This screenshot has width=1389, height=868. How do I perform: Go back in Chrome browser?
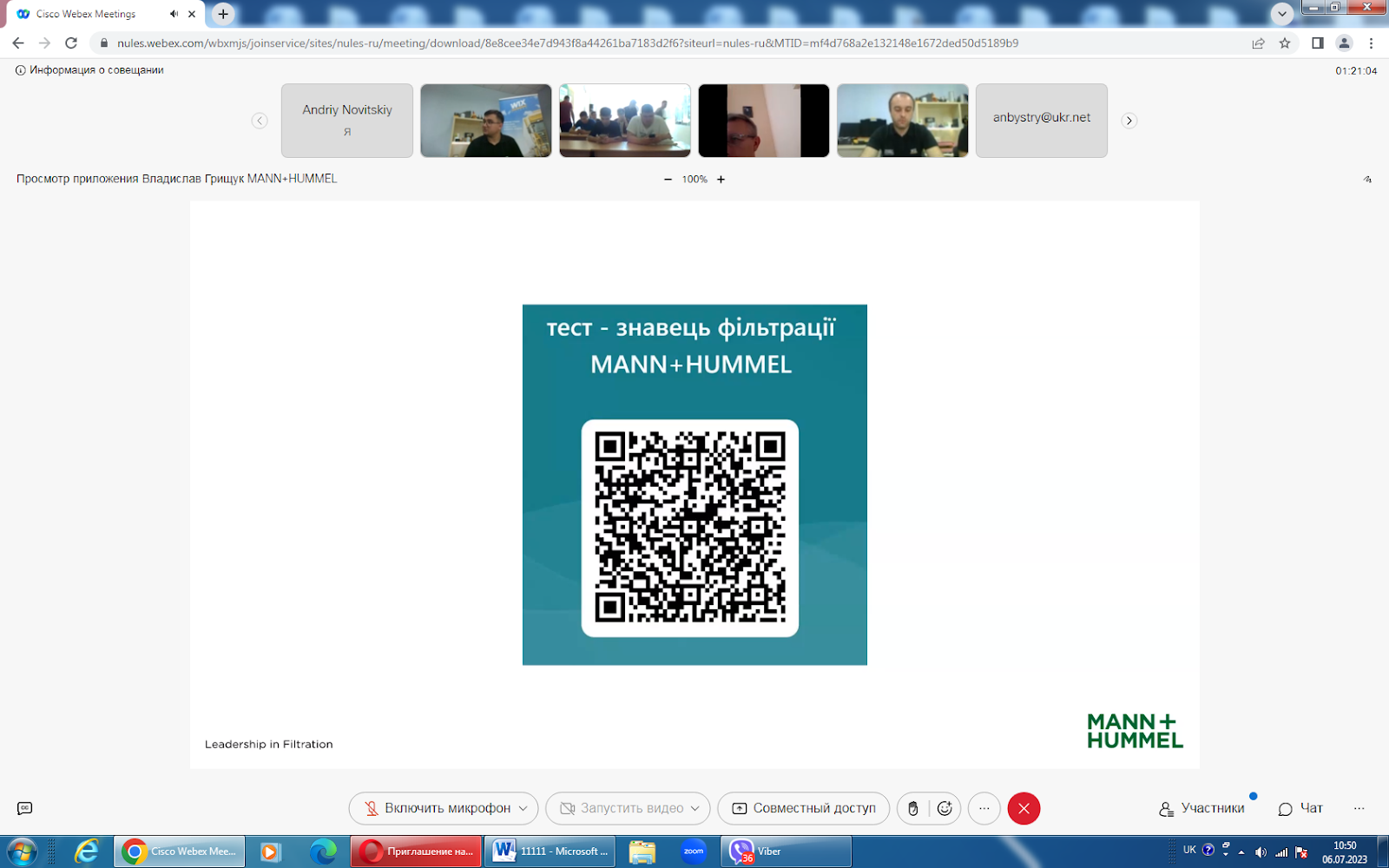[18, 43]
